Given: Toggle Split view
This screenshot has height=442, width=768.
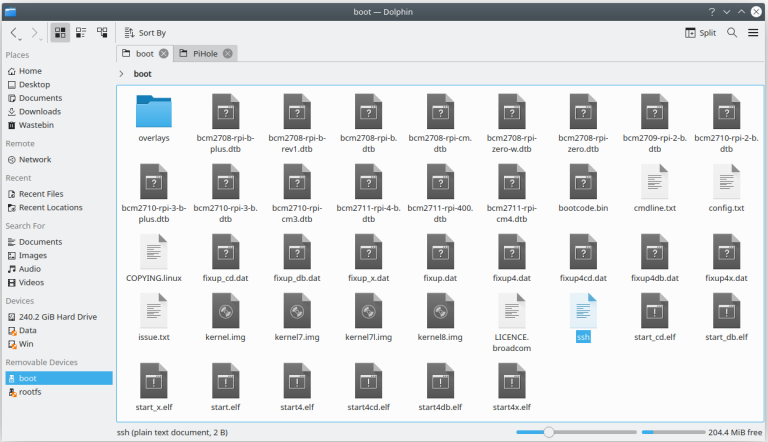Looking at the screenshot, I should coord(700,33).
